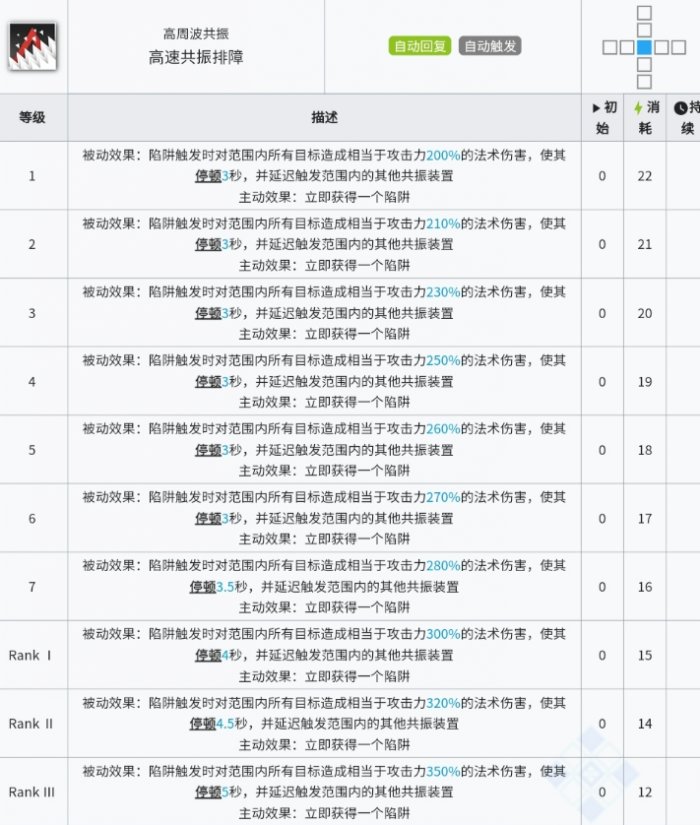
Task: Click the clock icon in 持续 header
Action: [x=681, y=107]
